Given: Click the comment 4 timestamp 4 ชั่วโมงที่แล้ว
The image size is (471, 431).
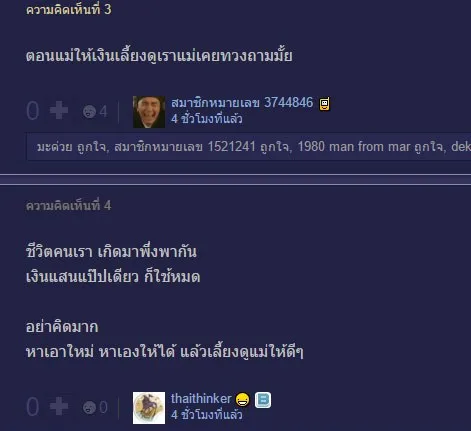Looking at the screenshot, I should 207,415.
